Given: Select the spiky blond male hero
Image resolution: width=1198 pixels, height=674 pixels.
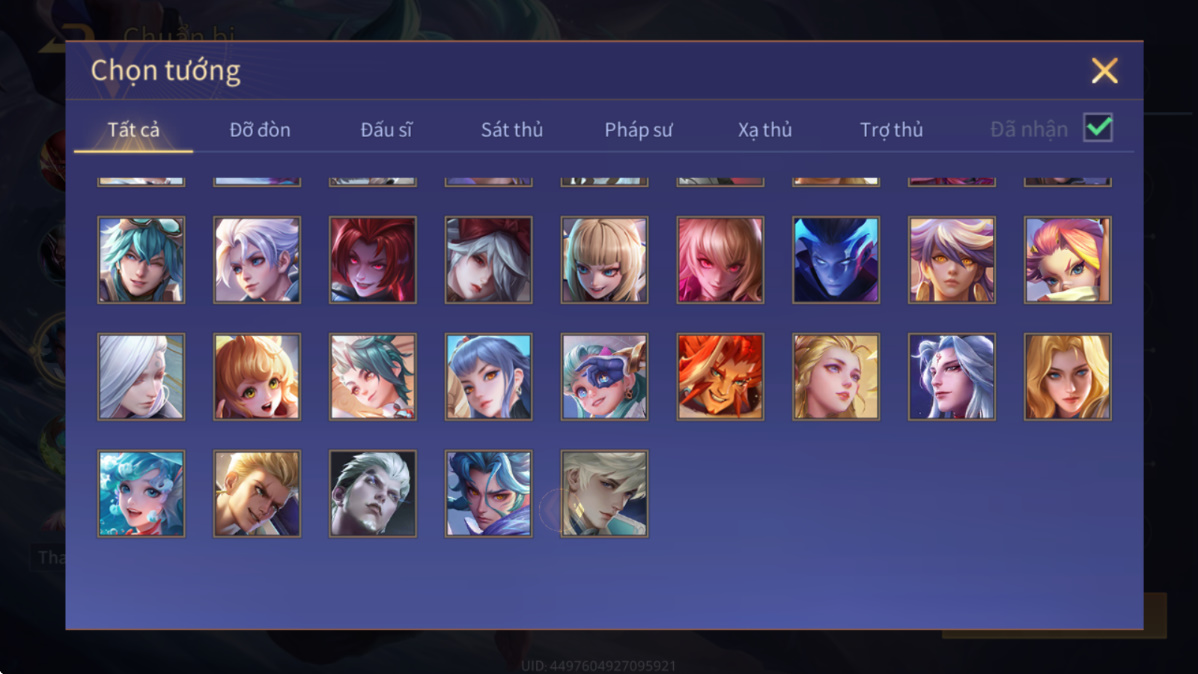Looking at the screenshot, I should (257, 494).
